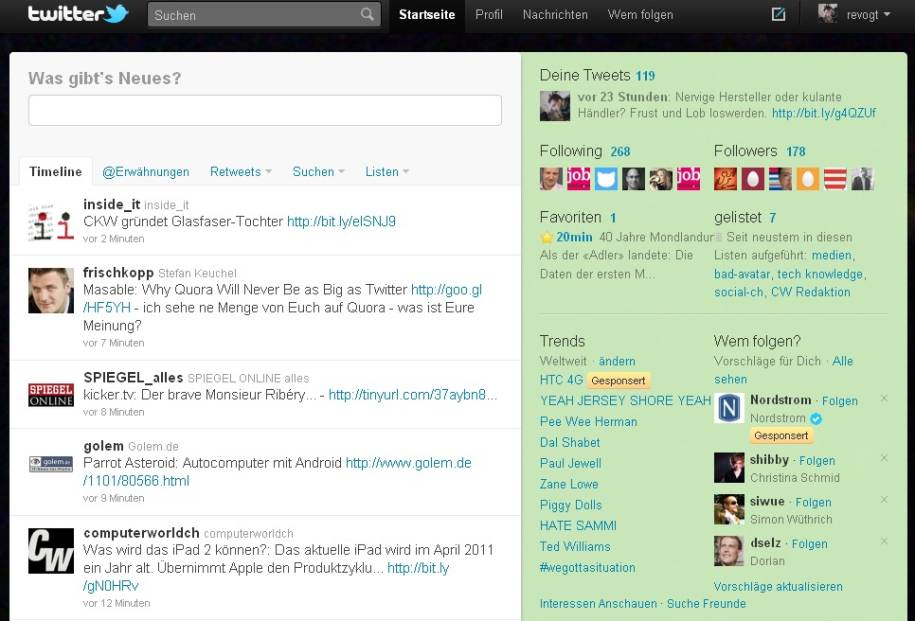Click the first Followers avatar thumbnail

click(x=725, y=179)
